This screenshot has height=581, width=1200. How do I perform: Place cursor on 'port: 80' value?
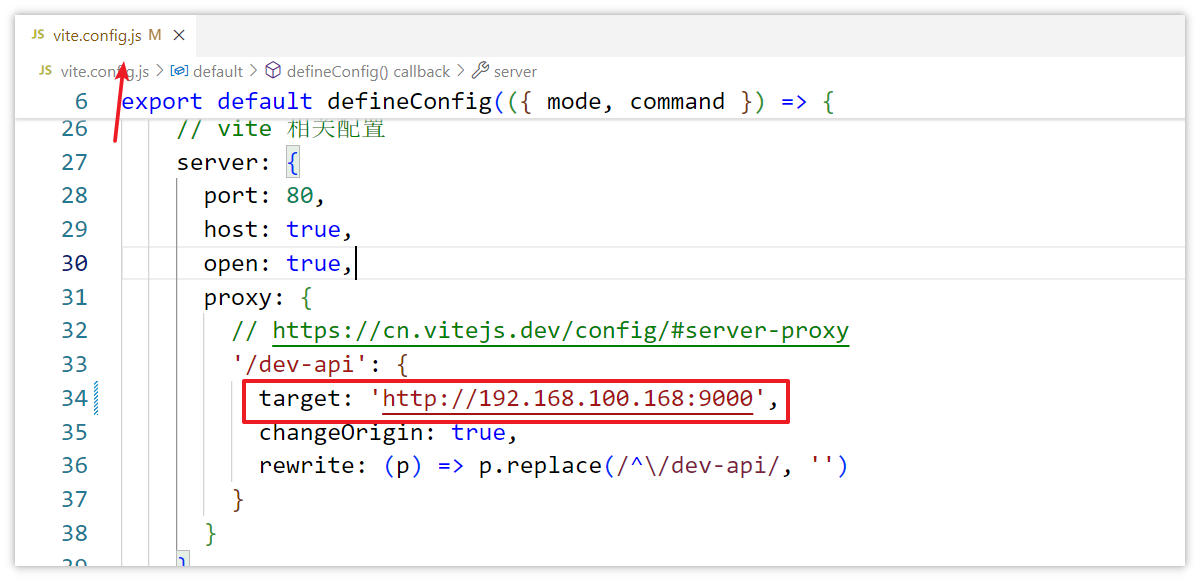point(300,196)
